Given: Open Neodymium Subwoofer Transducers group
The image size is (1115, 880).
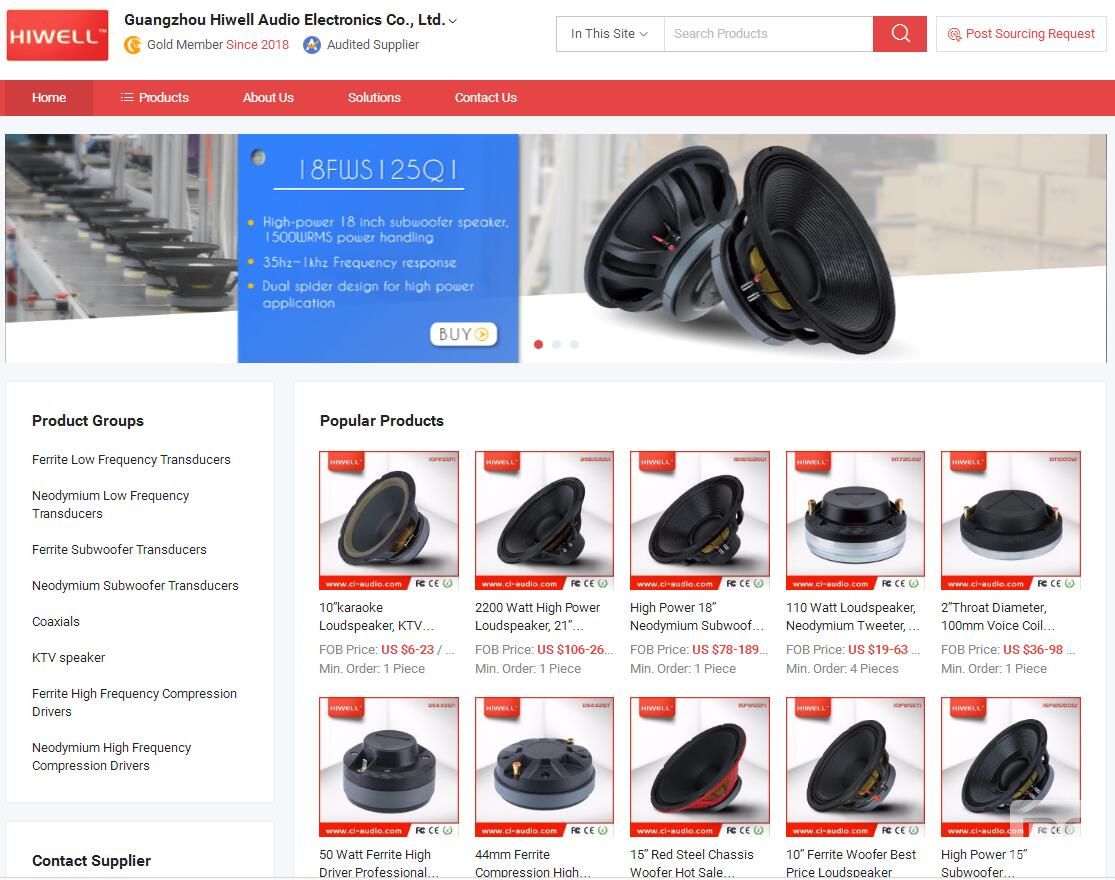Looking at the screenshot, I should pyautogui.click(x=135, y=586).
